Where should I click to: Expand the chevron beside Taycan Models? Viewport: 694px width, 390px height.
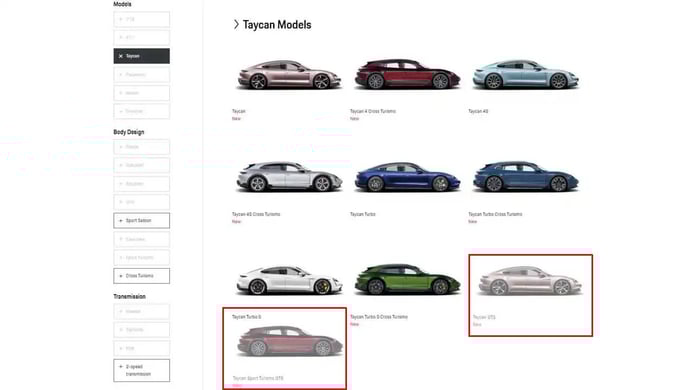(x=236, y=25)
